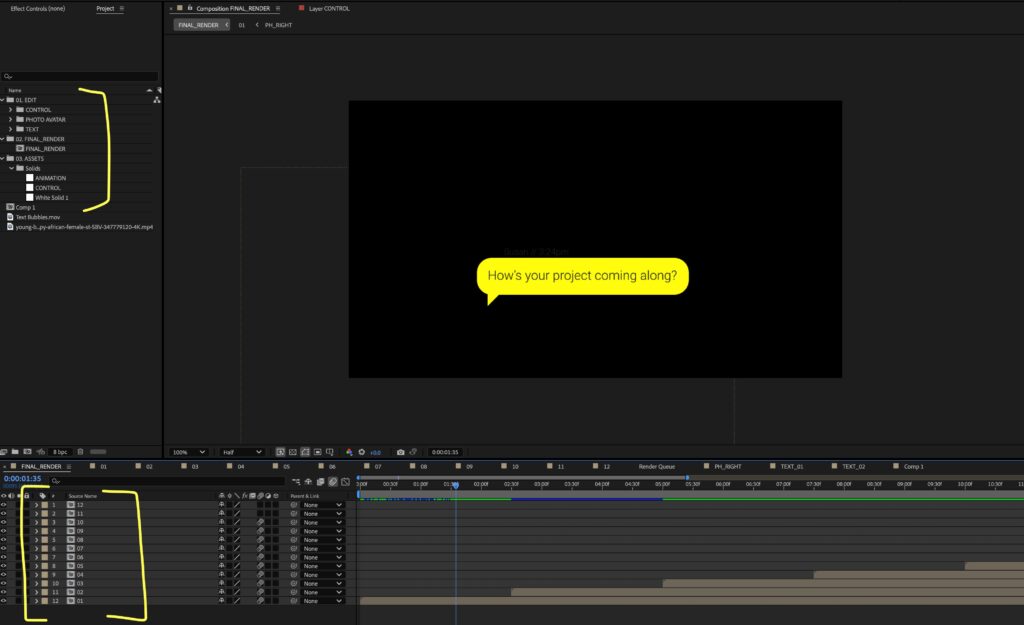Screen dimensions: 1024x625
Task: Solo layer 01 in the timeline
Action: [17, 601]
